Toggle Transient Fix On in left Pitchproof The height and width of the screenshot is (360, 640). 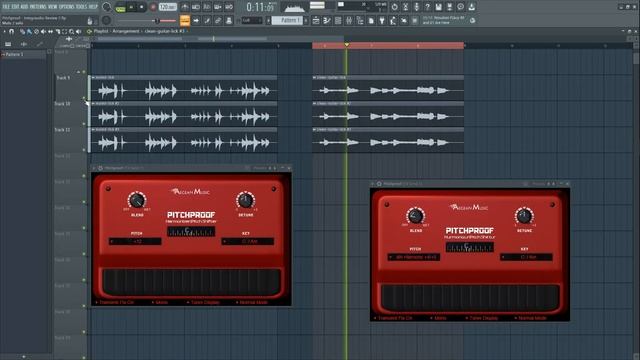point(115,302)
